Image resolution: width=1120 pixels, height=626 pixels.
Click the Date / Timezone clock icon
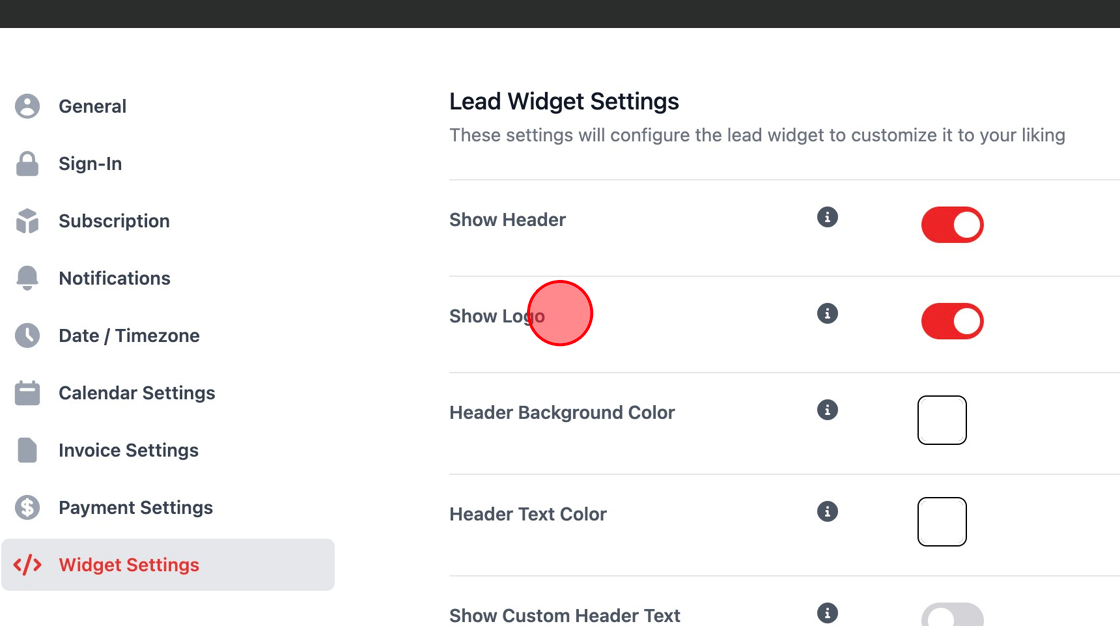27,336
